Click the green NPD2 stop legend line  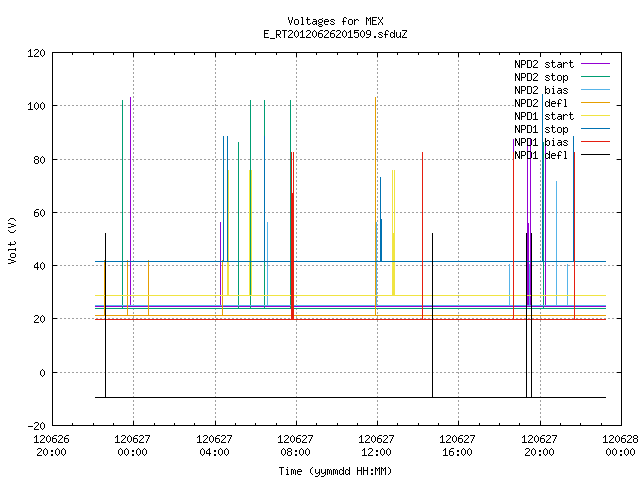pyautogui.click(x=595, y=77)
